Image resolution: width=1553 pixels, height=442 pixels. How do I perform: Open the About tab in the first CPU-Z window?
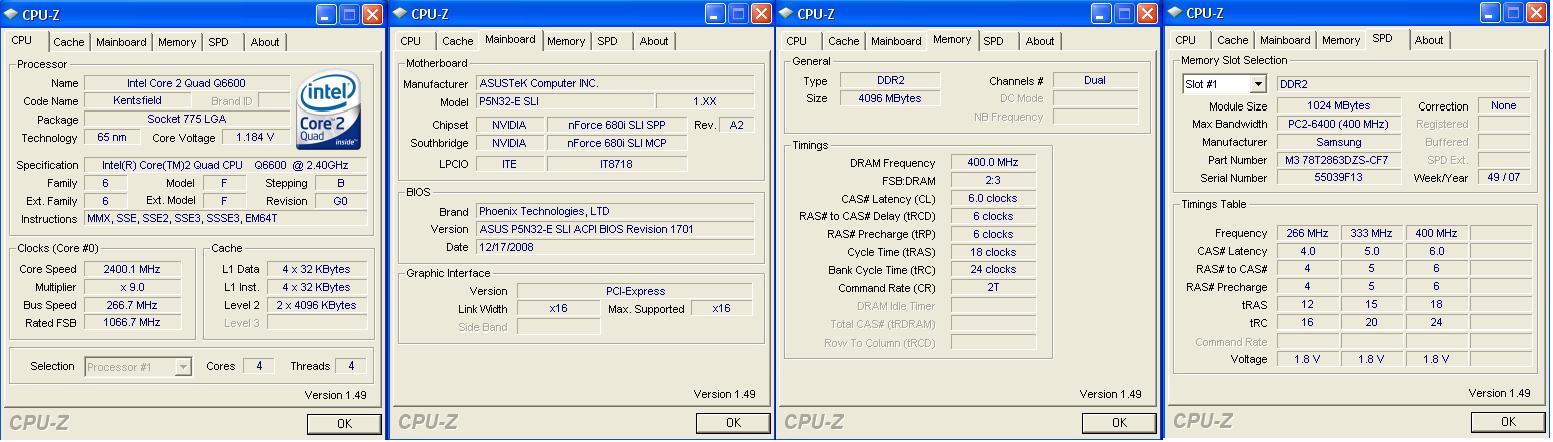pyautogui.click(x=265, y=42)
